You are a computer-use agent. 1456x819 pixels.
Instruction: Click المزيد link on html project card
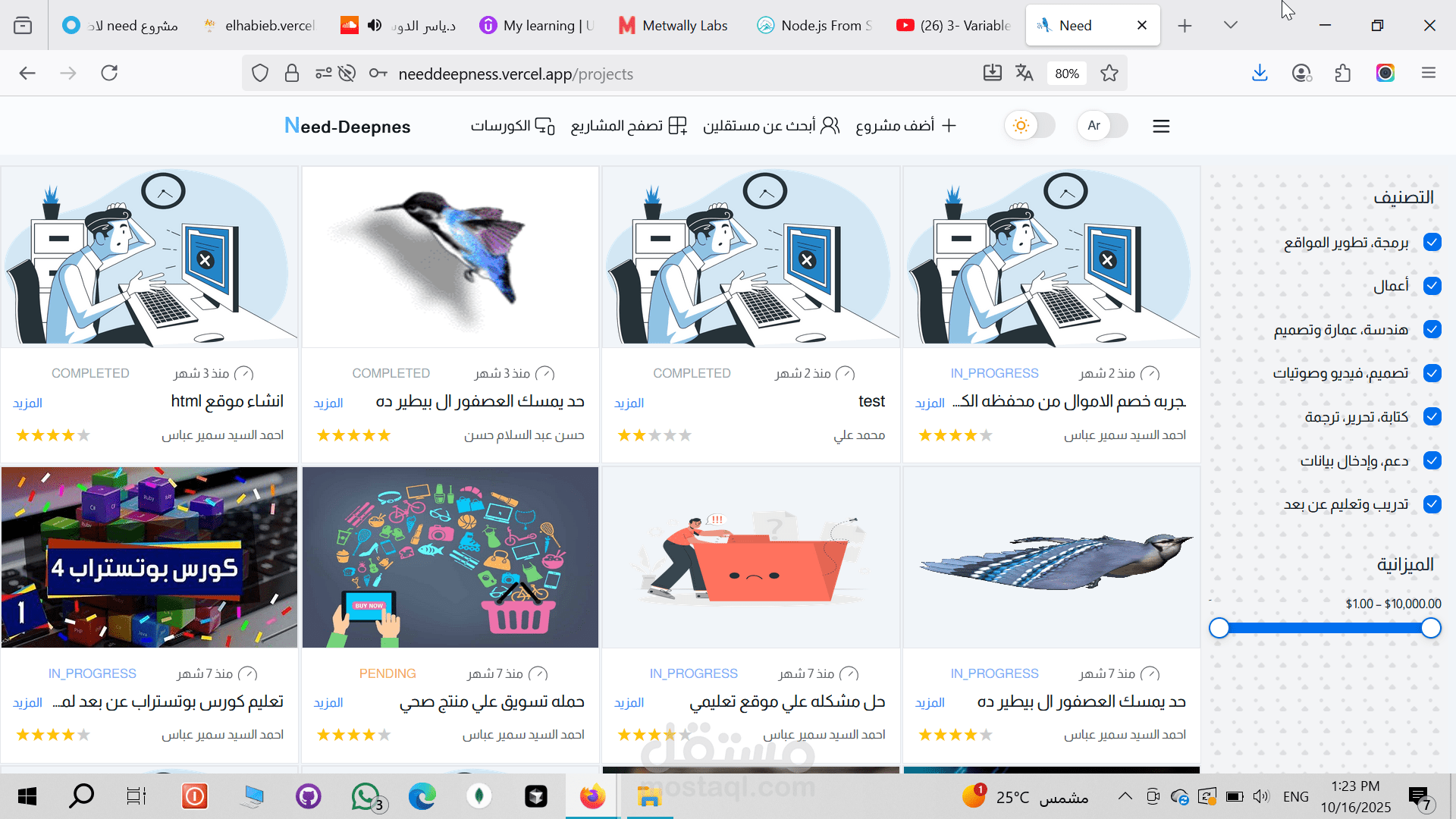(27, 403)
